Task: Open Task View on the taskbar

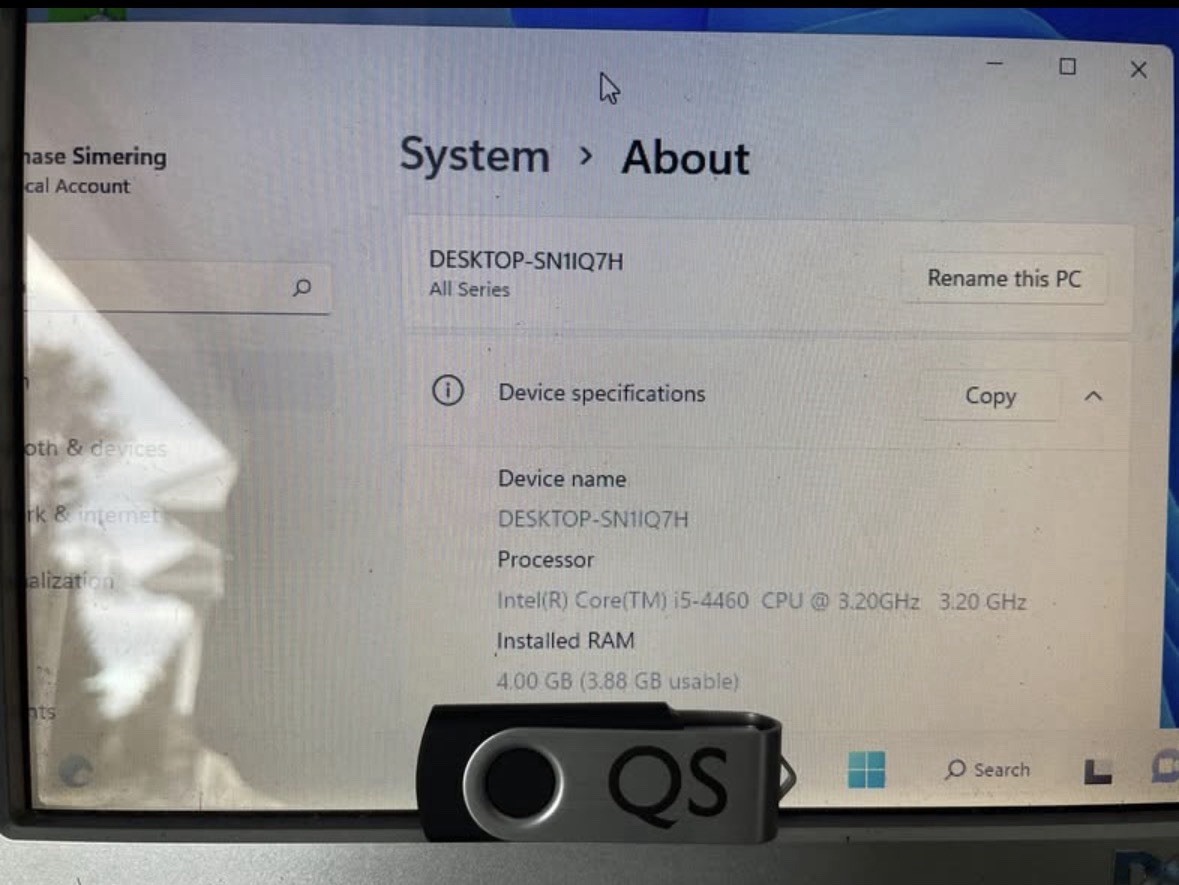Action: coord(1094,770)
